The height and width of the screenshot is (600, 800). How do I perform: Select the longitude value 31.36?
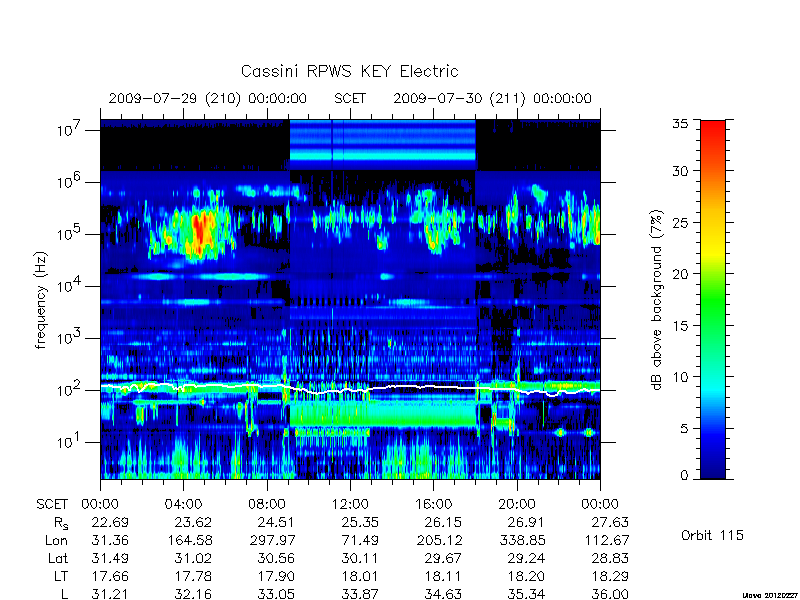[110, 540]
